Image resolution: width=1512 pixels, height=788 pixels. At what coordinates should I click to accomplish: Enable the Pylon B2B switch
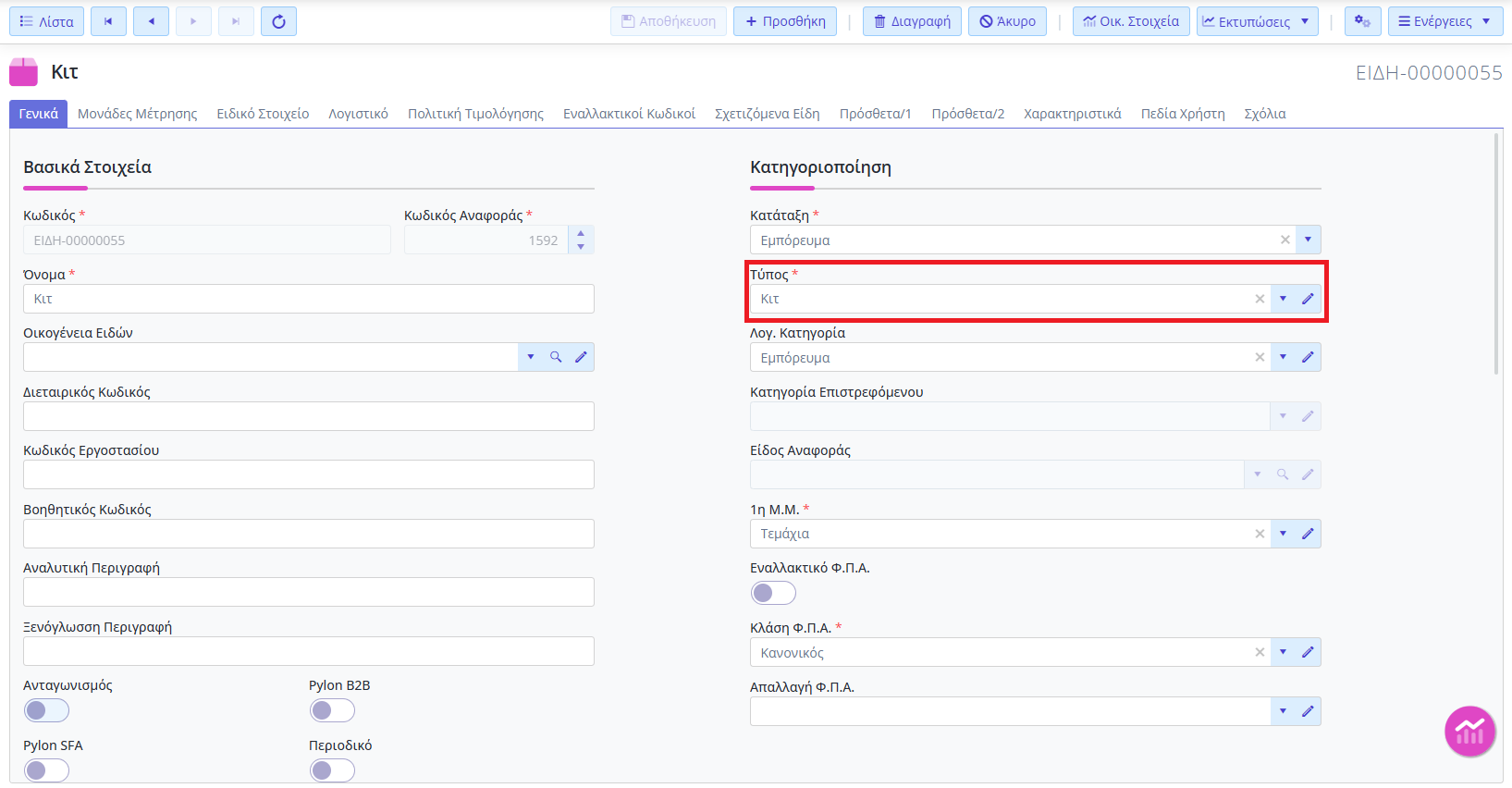[332, 710]
